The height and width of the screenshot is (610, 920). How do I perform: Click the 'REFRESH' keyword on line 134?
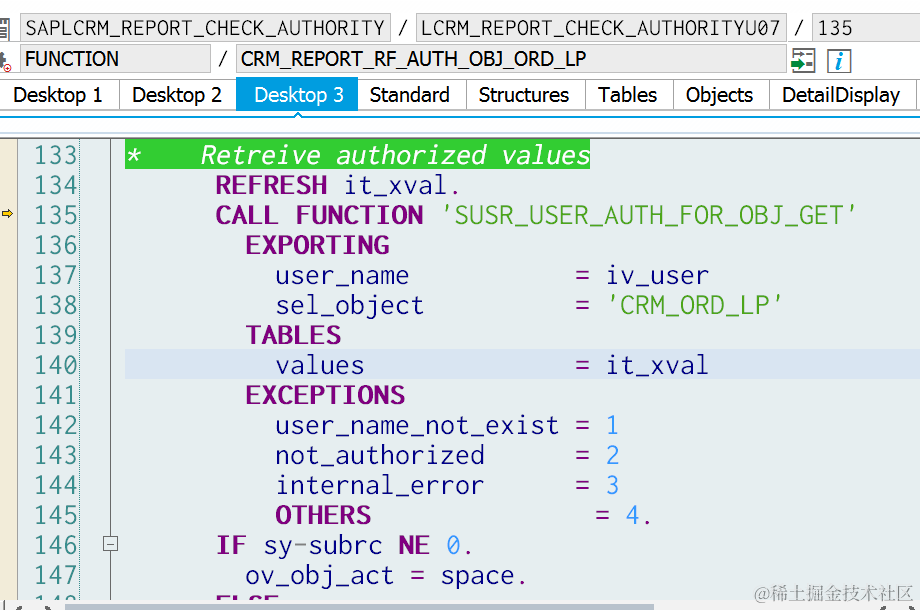coord(271,185)
